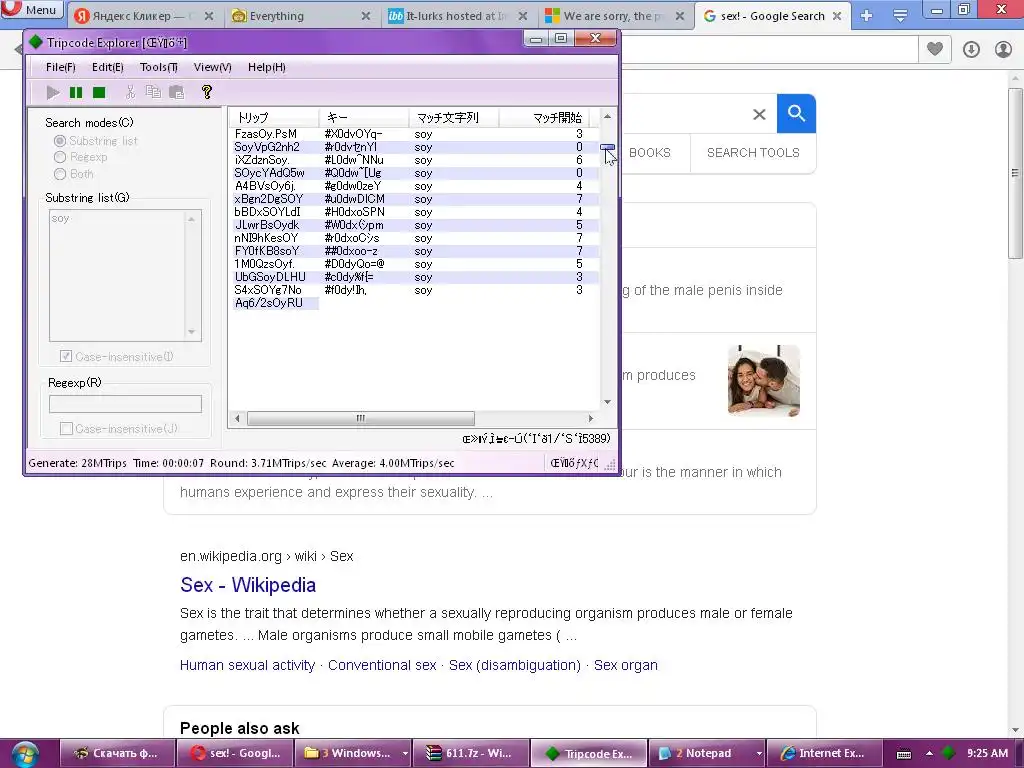The height and width of the screenshot is (768, 1024).
Task: Open Opera downloads arrow icon
Action: 971,49
